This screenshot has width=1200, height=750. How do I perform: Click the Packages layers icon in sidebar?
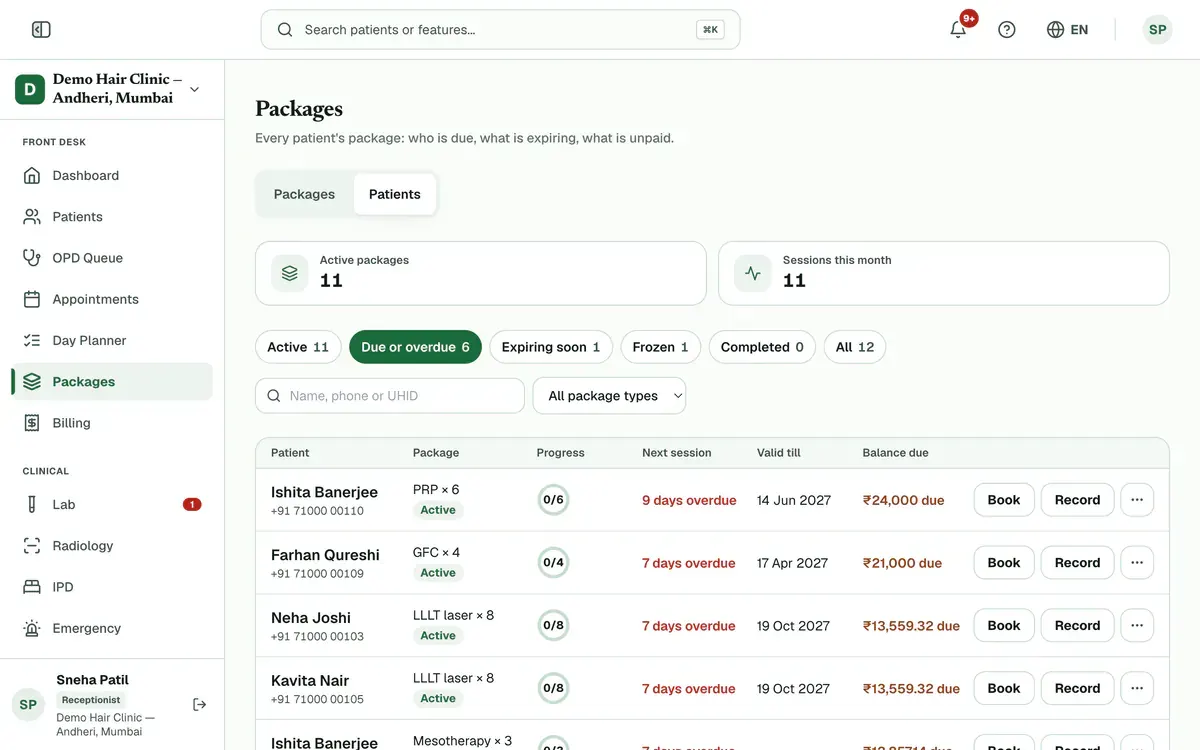tap(32, 381)
